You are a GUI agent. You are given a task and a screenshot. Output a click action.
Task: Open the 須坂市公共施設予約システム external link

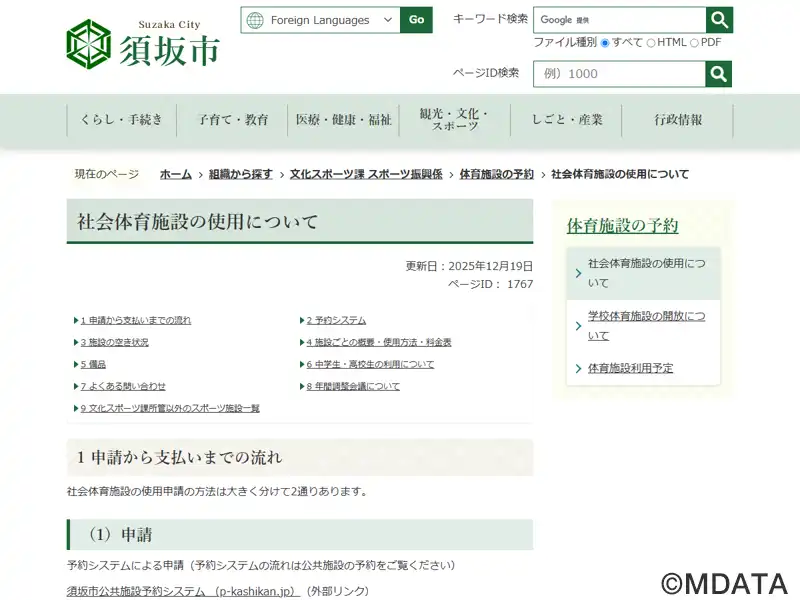(x=183, y=591)
